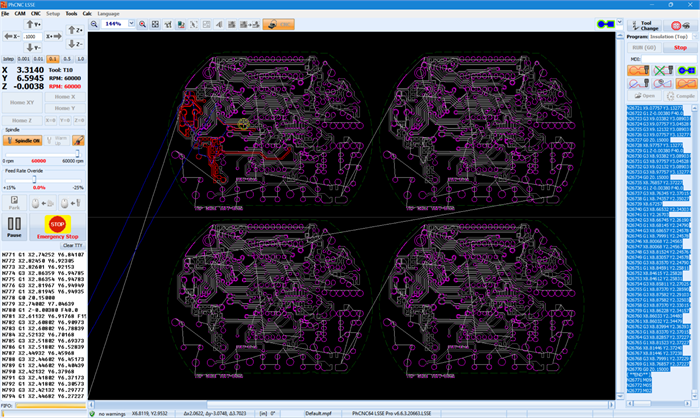700x418 pixels.
Task: Click the red Stop program button
Action: click(x=680, y=47)
